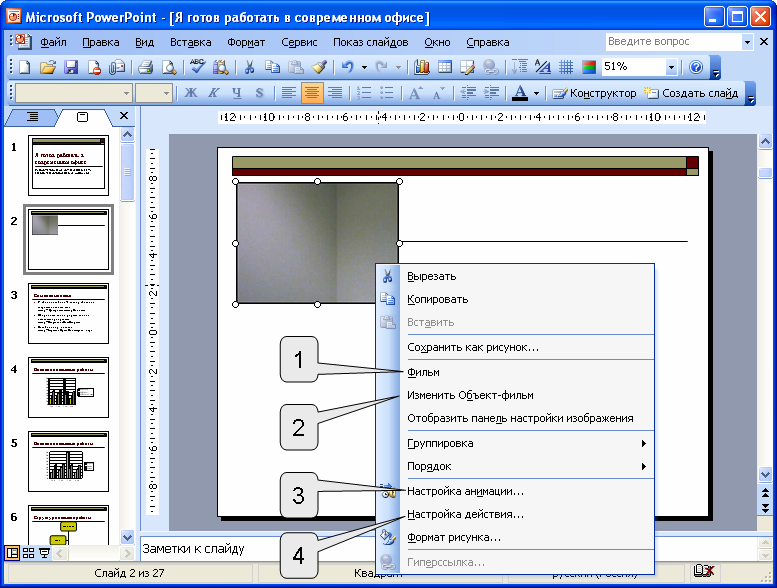
Task: Expand the Порядок submenu
Action: point(528,466)
